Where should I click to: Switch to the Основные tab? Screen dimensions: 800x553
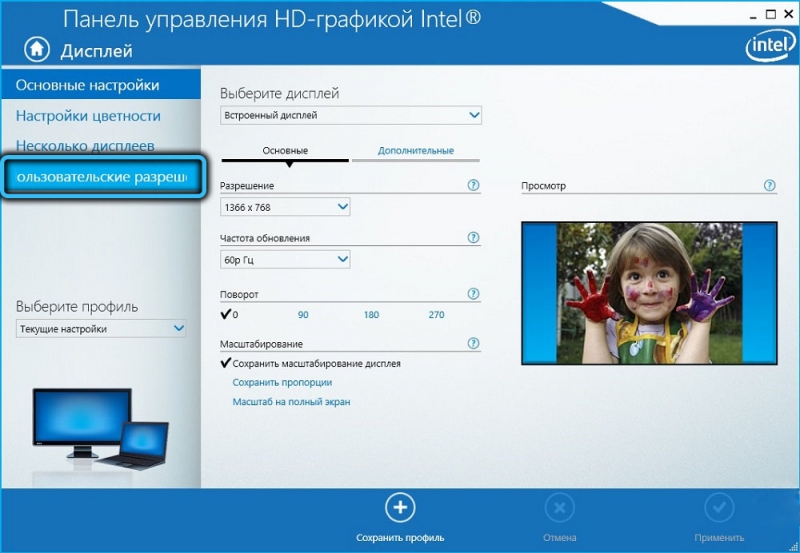tap(285, 151)
